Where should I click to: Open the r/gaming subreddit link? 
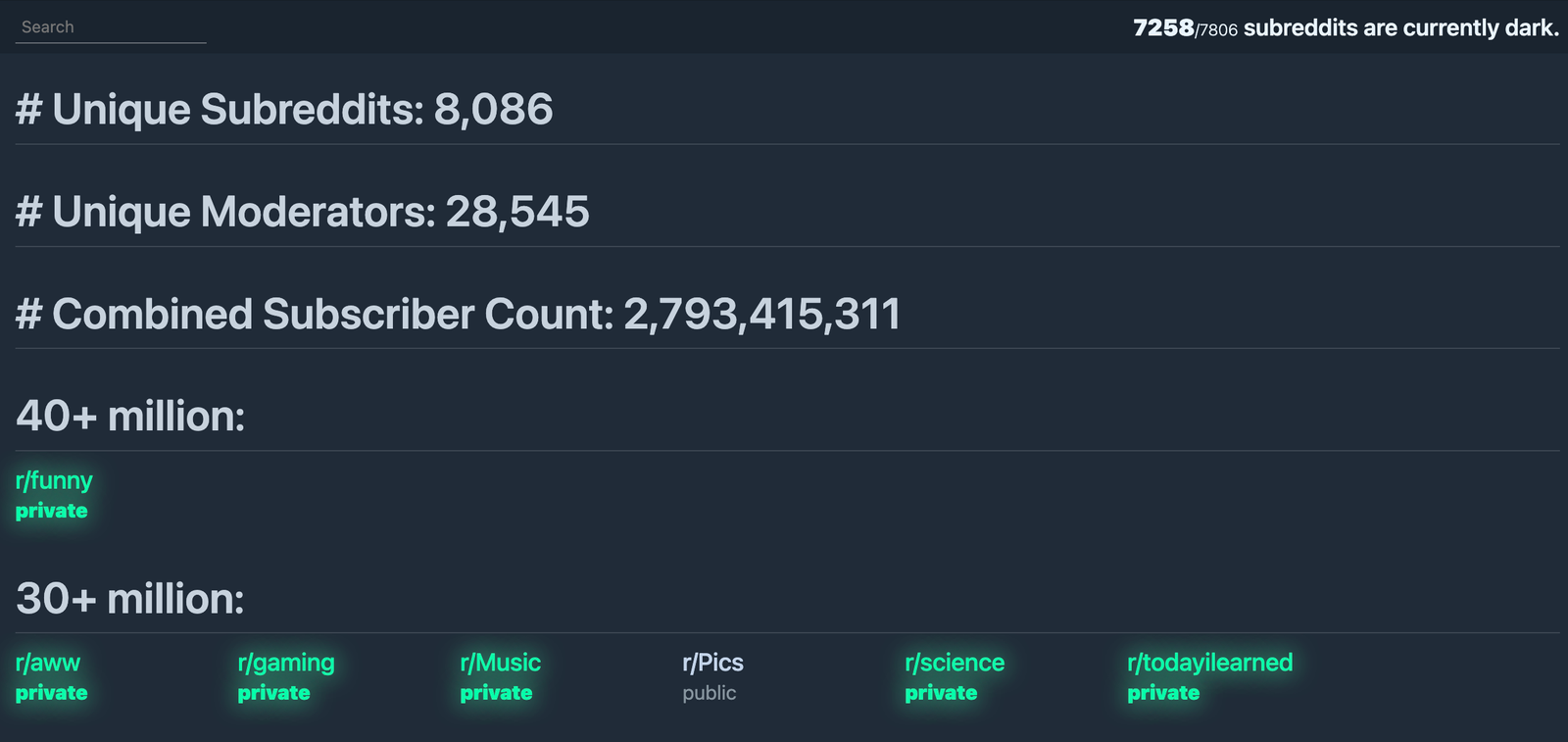point(286,664)
